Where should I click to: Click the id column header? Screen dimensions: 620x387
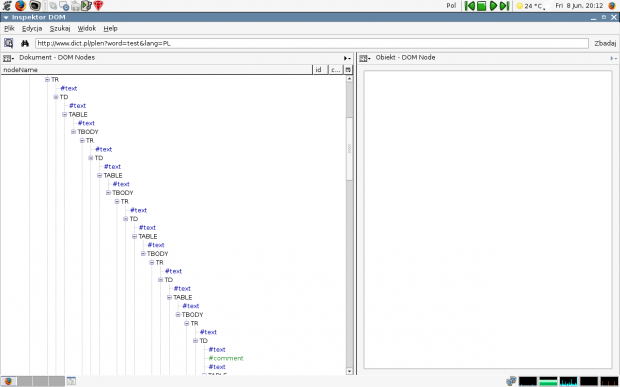[320, 70]
